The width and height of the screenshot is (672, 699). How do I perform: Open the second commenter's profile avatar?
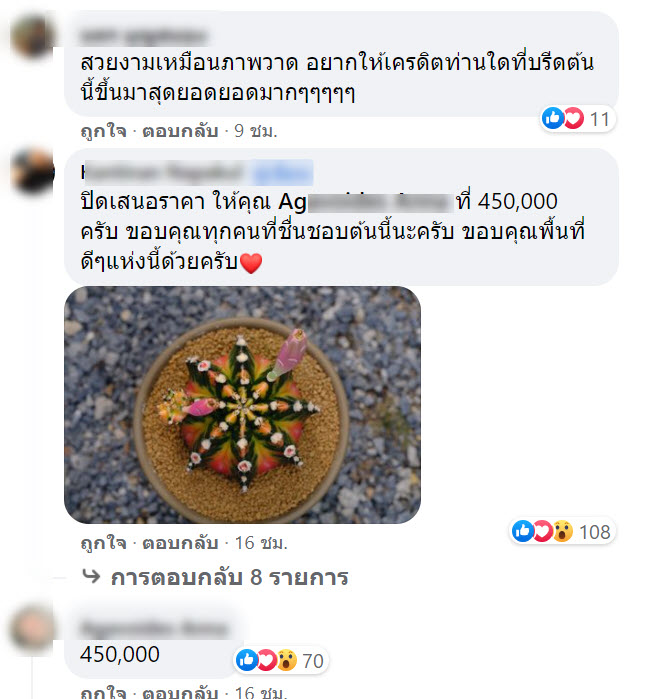click(33, 172)
